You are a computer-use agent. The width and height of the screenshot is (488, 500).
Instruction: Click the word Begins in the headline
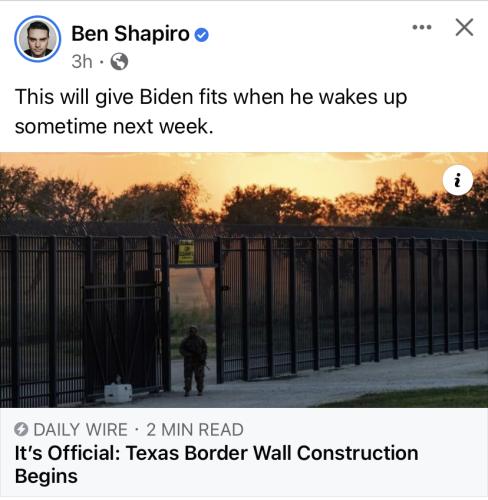[x=46, y=476]
